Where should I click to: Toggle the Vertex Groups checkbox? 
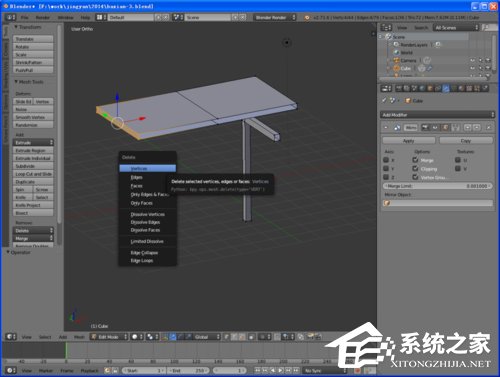coord(415,177)
